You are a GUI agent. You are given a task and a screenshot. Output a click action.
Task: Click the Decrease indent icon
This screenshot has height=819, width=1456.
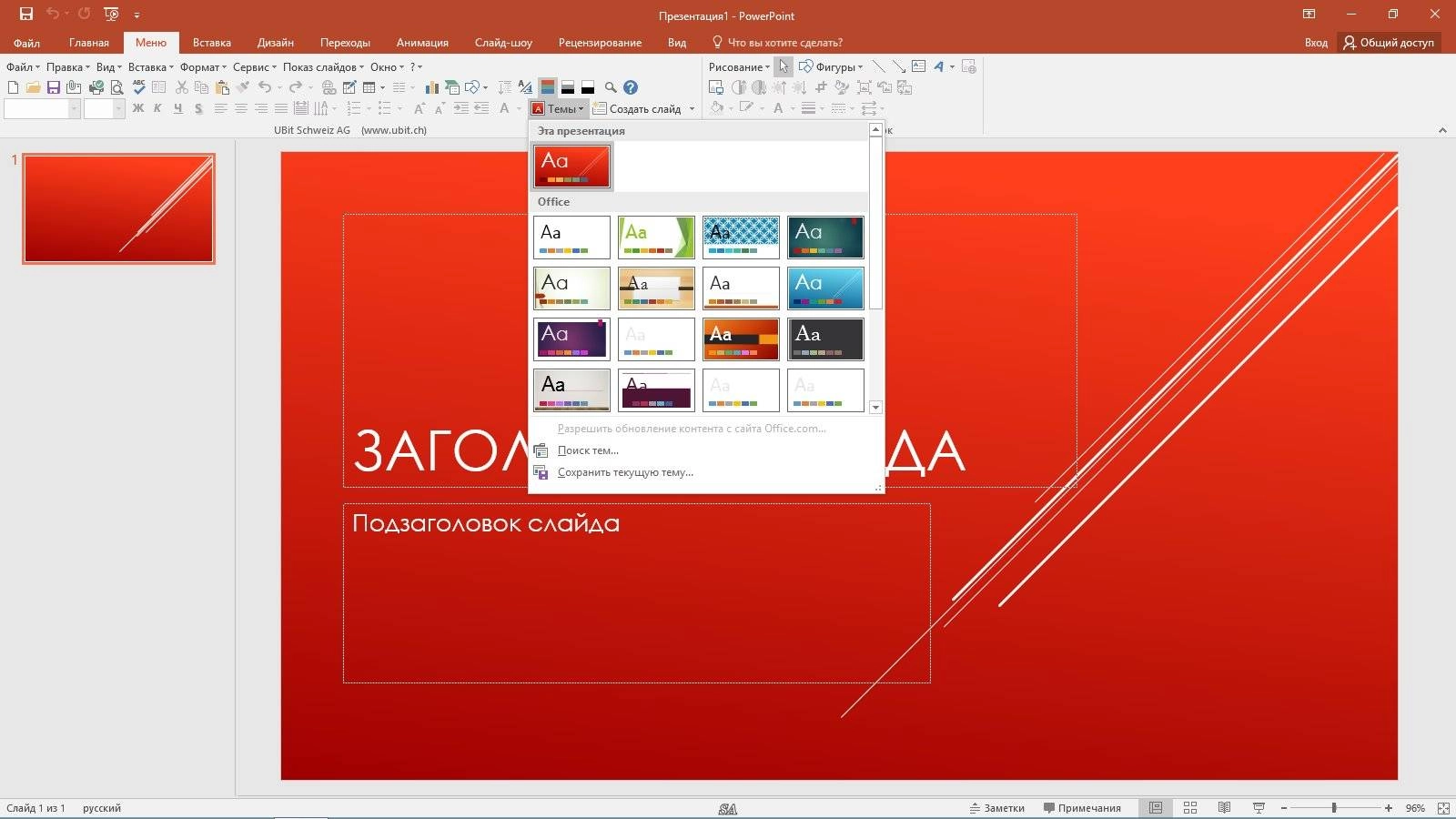pos(481,108)
